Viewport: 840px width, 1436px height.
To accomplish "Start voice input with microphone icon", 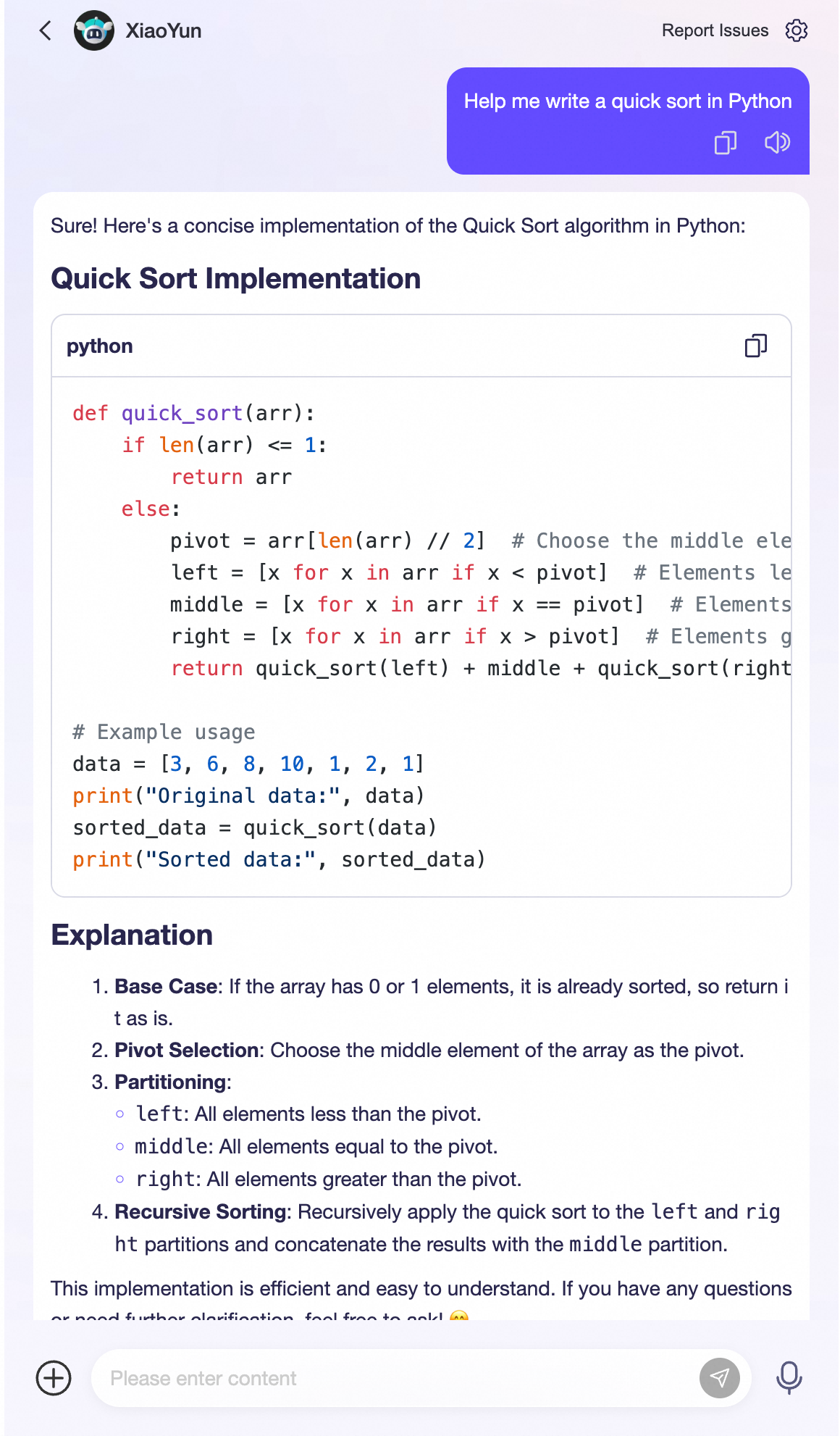I will (x=789, y=1377).
